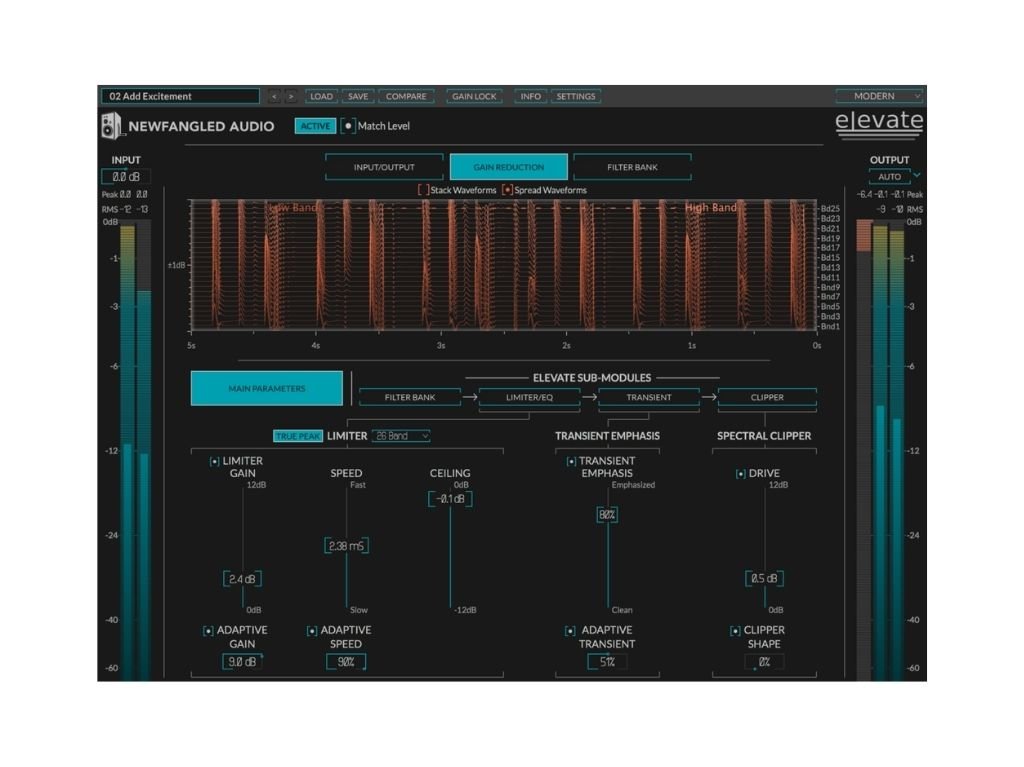Select the Spread Waveforms option
This screenshot has width=1024, height=767.
[x=507, y=190]
